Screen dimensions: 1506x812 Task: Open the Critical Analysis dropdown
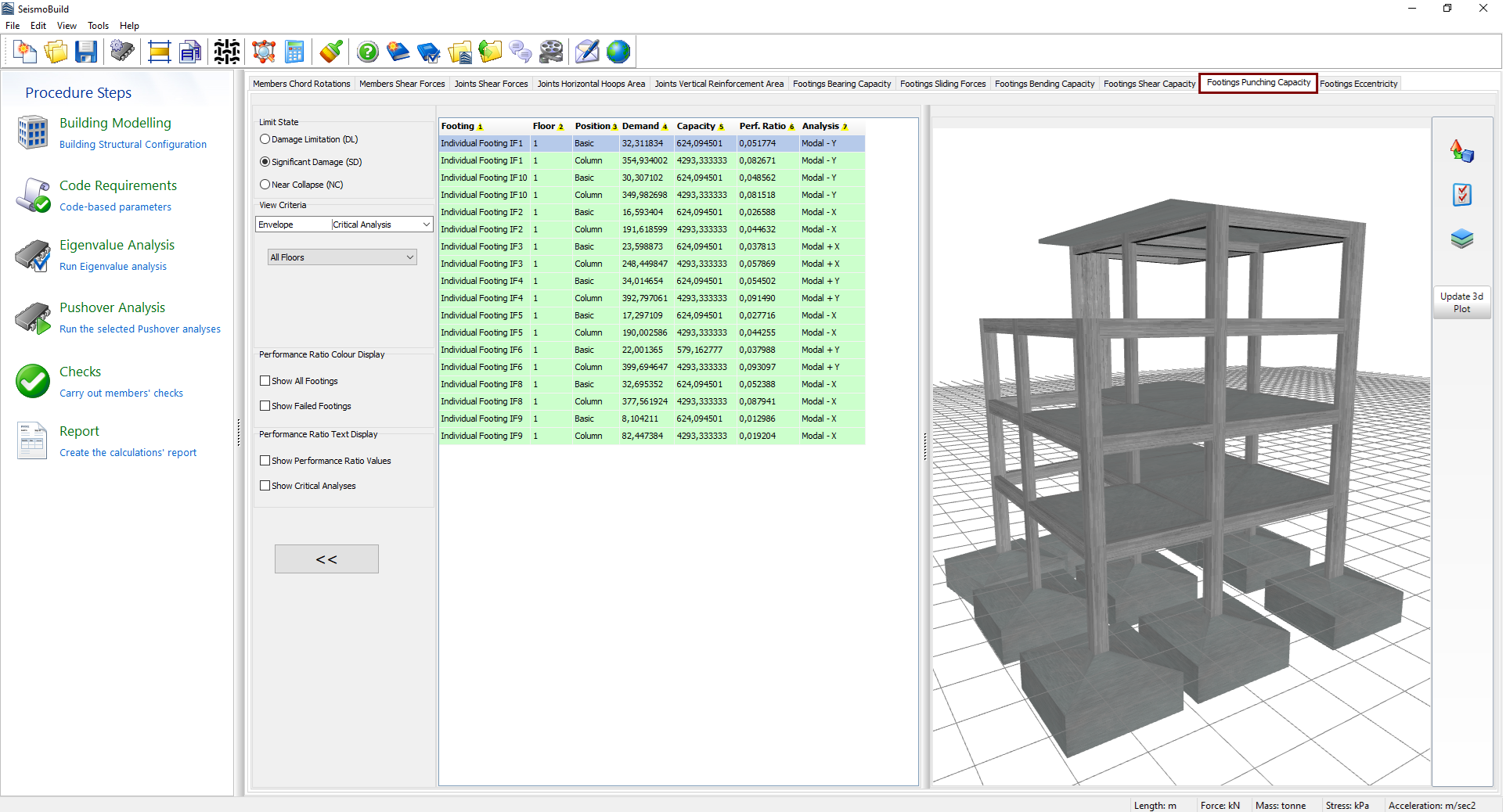381,225
